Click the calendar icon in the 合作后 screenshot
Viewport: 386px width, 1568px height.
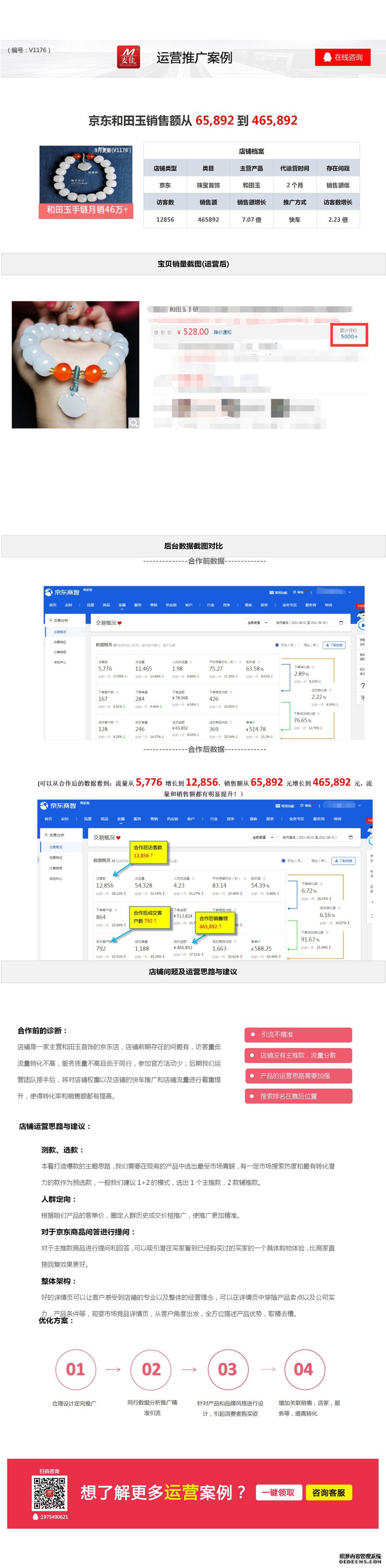350,837
